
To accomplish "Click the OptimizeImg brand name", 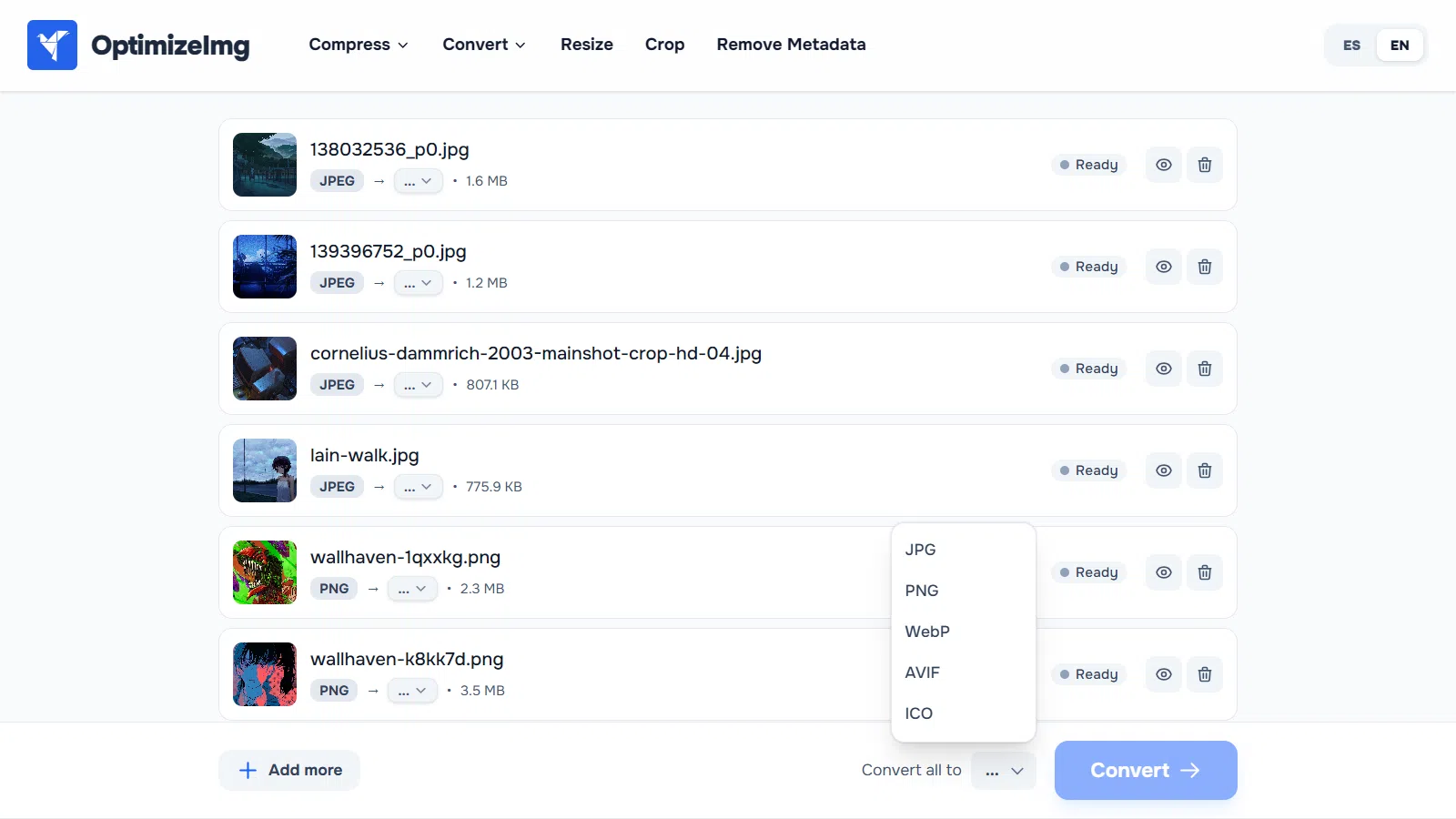I will coord(170,45).
